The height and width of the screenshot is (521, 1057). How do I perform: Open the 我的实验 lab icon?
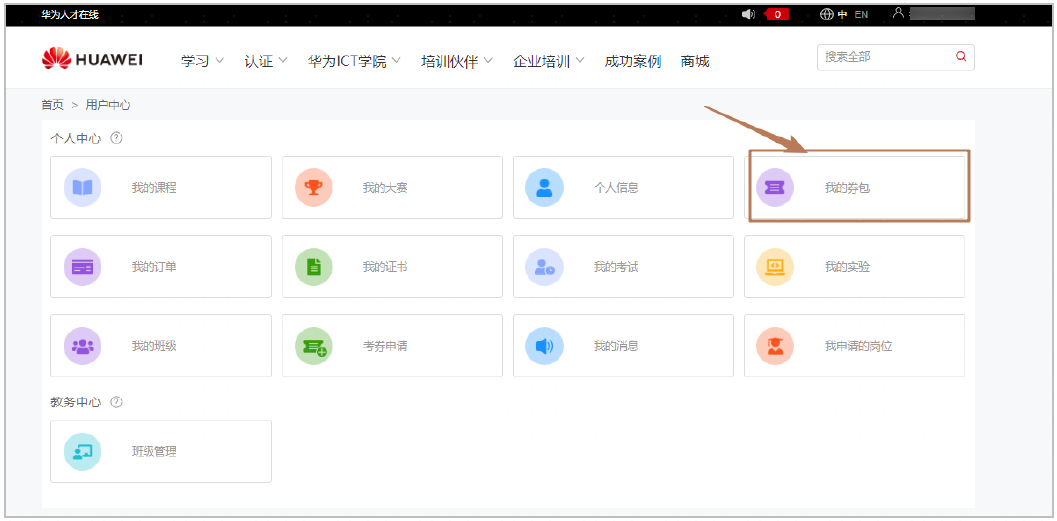(775, 267)
